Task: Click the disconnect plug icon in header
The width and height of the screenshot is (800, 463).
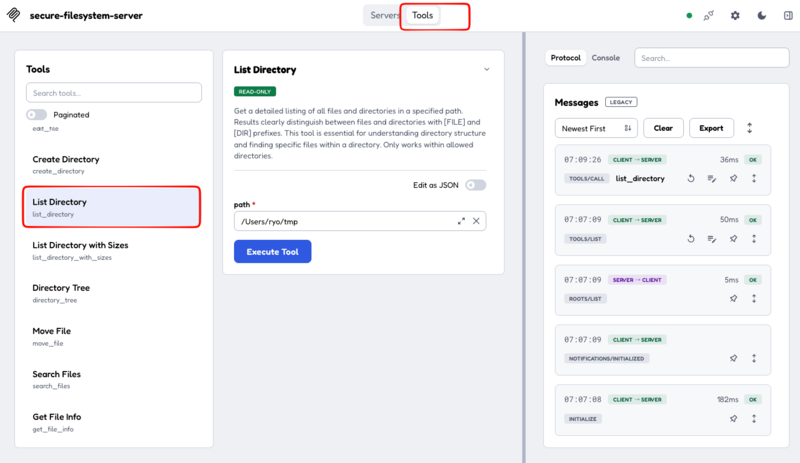Action: tap(709, 16)
